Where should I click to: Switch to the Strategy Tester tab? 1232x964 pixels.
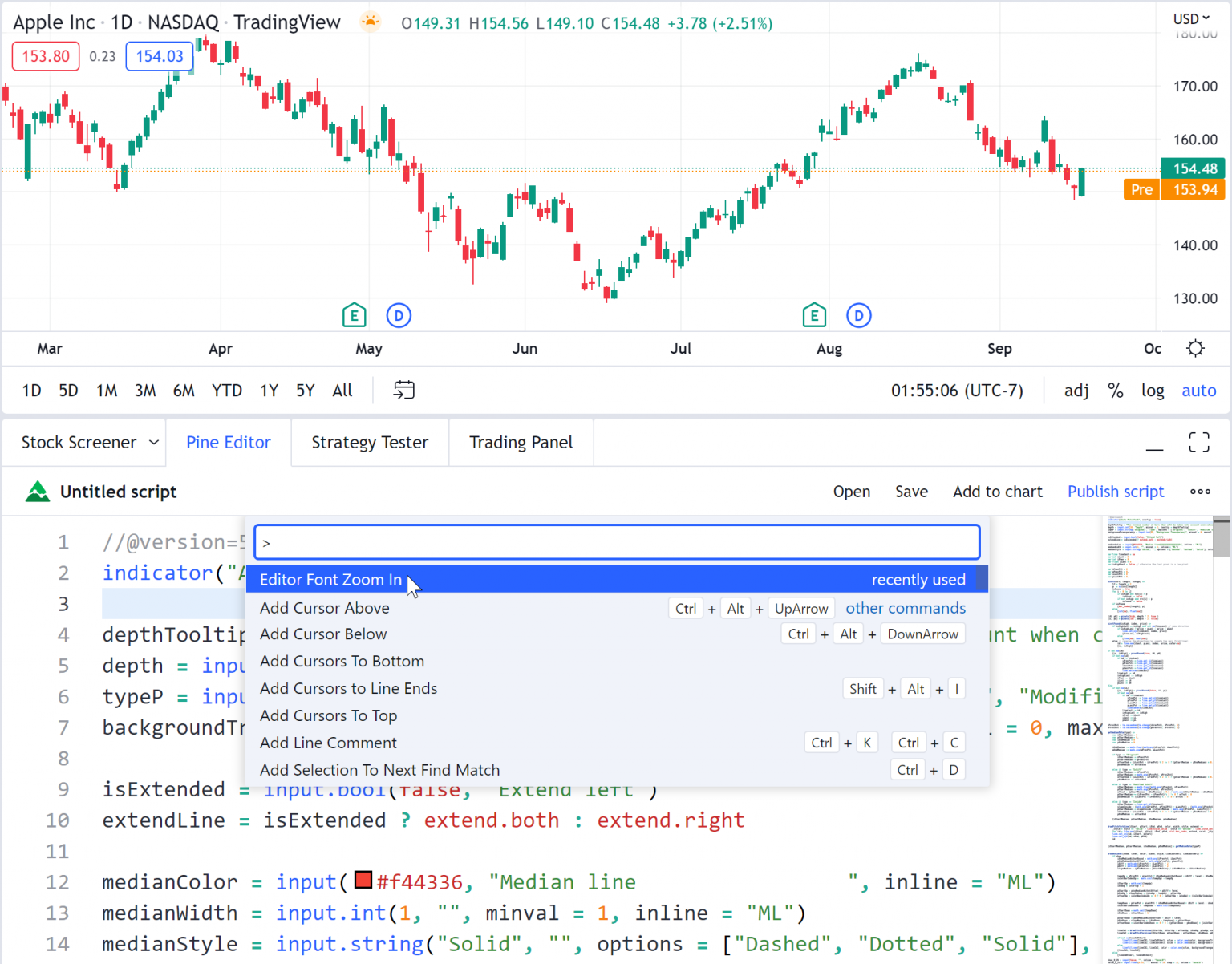(370, 443)
